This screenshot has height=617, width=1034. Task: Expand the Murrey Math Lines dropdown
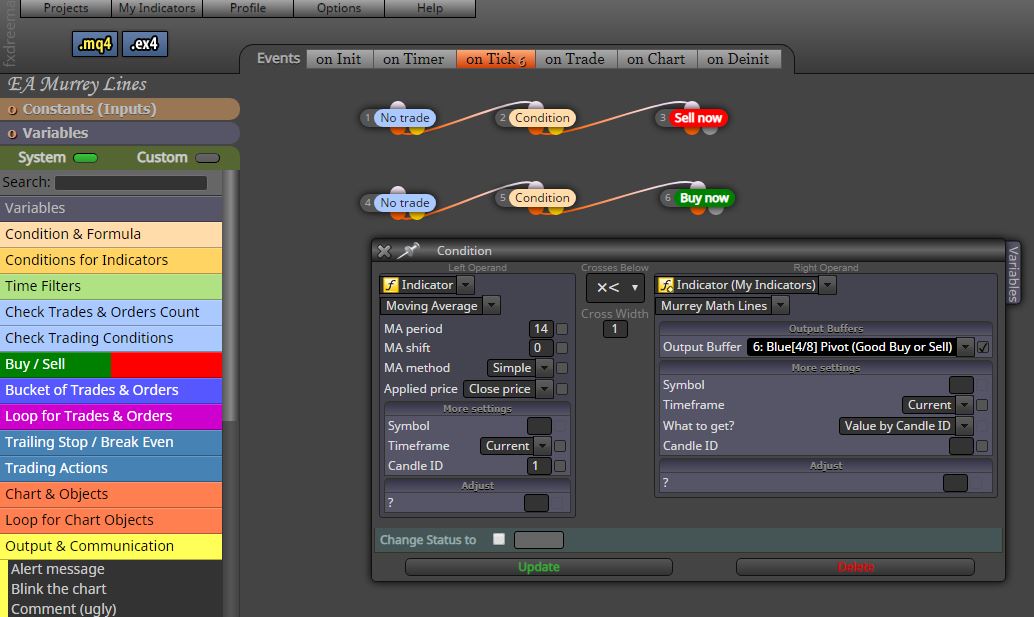780,305
